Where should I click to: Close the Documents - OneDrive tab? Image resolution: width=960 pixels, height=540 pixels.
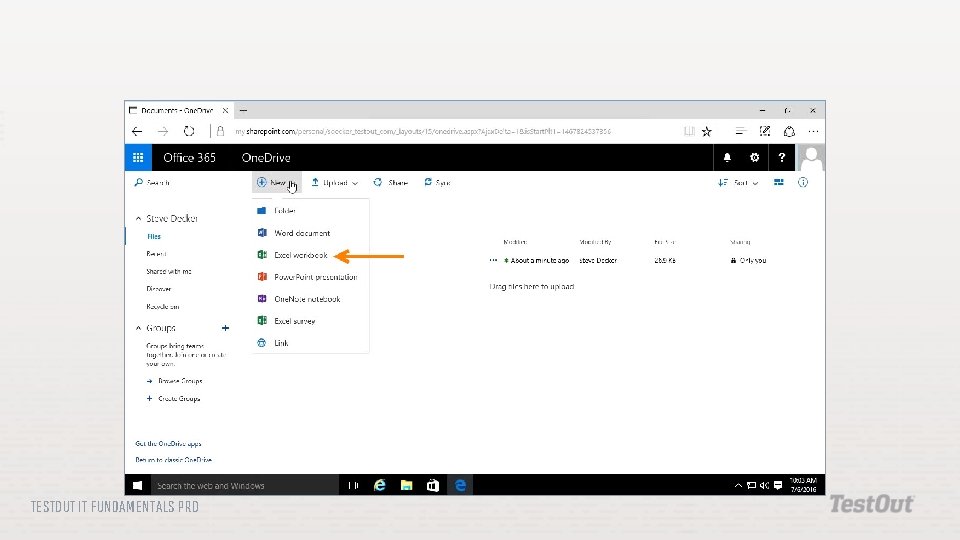coord(225,111)
